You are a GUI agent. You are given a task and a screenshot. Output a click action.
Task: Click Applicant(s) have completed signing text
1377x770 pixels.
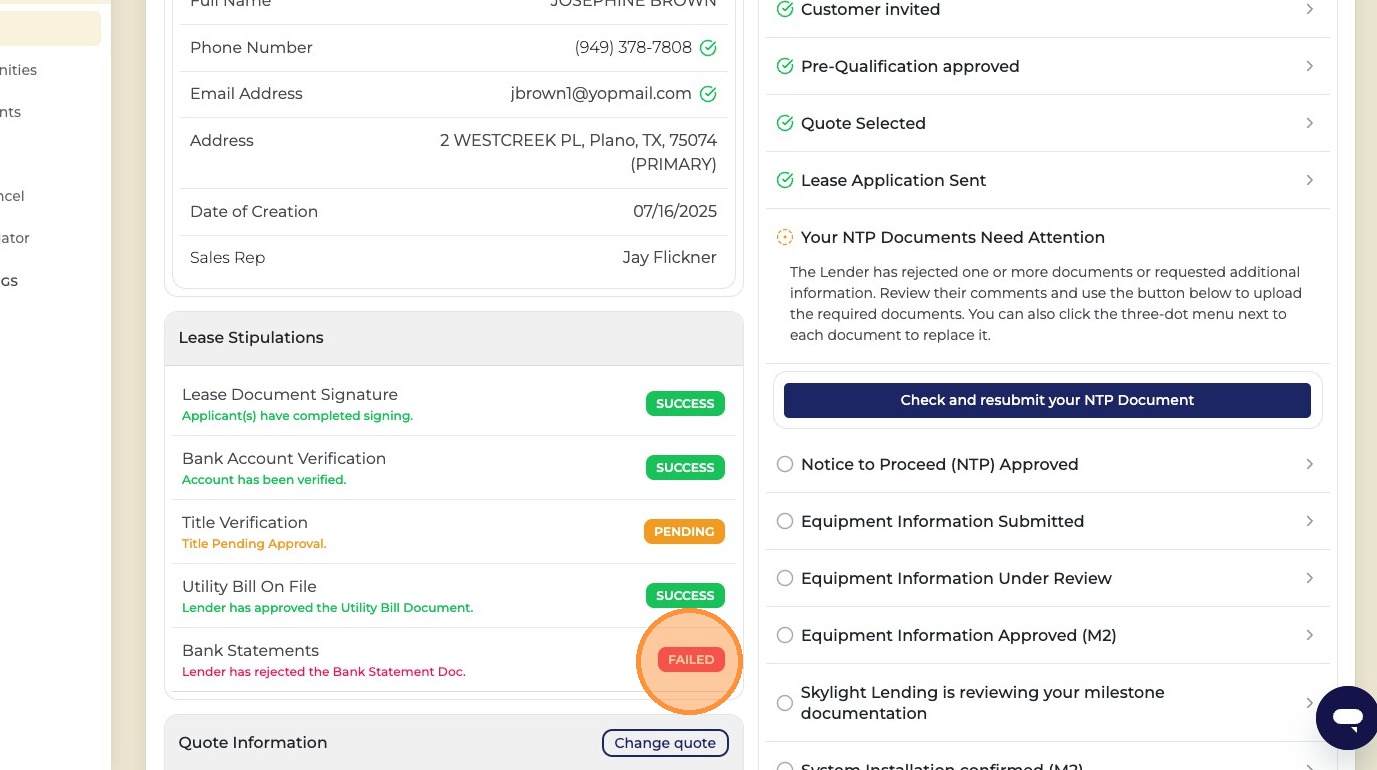(297, 416)
